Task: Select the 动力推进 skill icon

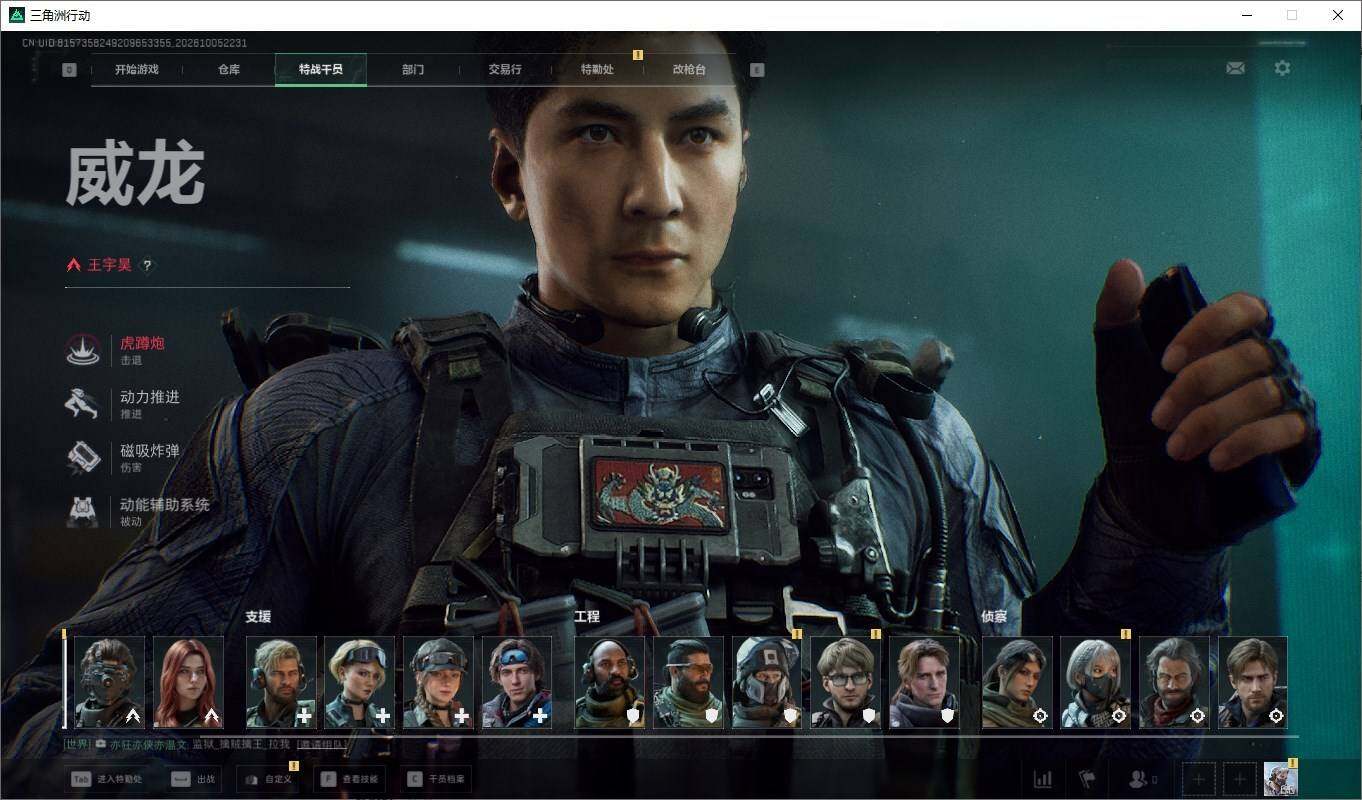Action: 83,404
